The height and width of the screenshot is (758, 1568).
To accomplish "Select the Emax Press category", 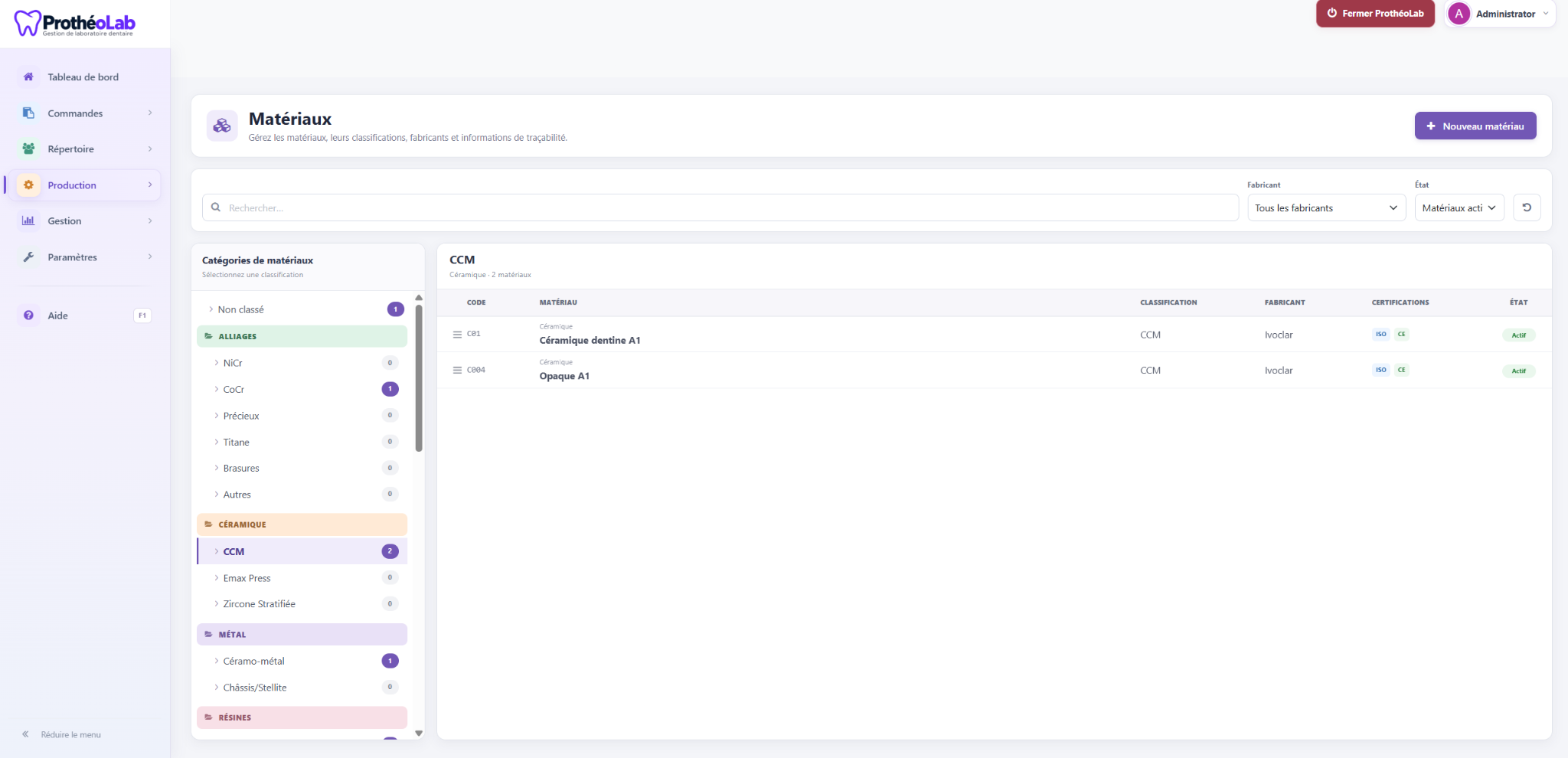I will 302,578.
